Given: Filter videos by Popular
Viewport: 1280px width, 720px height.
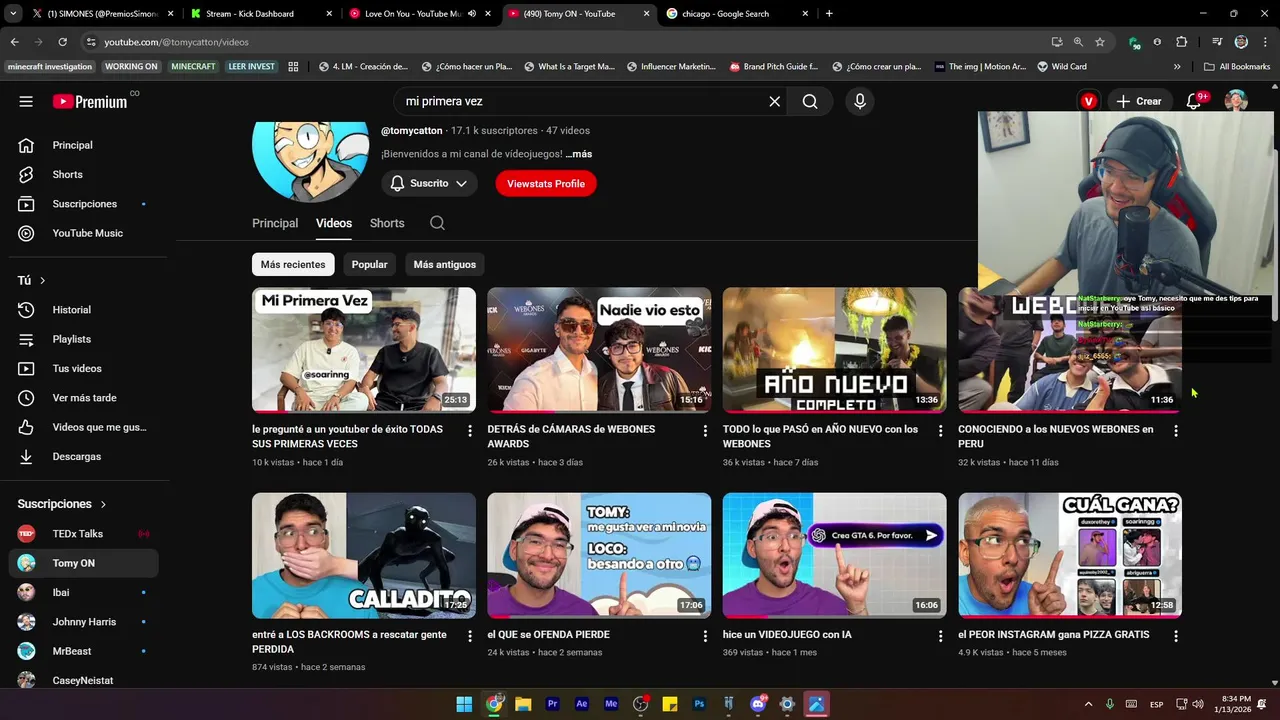Looking at the screenshot, I should tap(369, 265).
